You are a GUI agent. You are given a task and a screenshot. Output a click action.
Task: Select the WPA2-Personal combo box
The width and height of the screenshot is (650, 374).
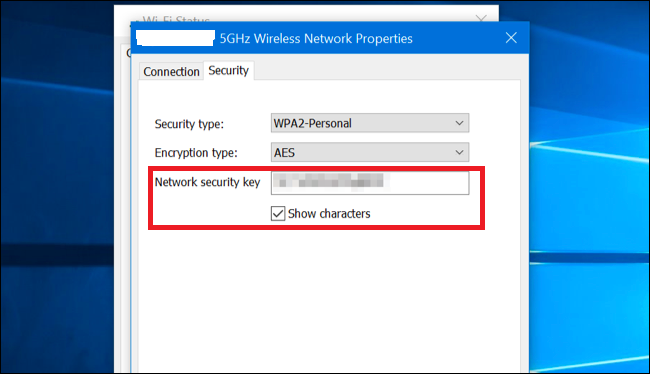pos(370,123)
